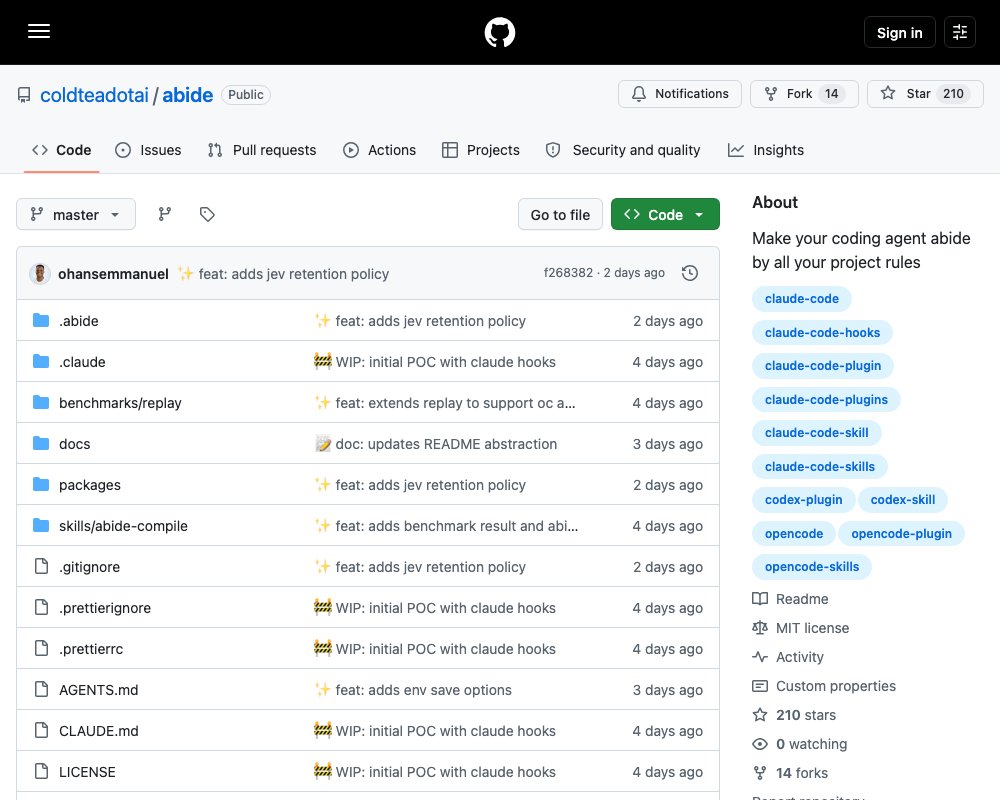The width and height of the screenshot is (1000, 800).
Task: Click the GitHub Octocat logo
Action: [500, 32]
